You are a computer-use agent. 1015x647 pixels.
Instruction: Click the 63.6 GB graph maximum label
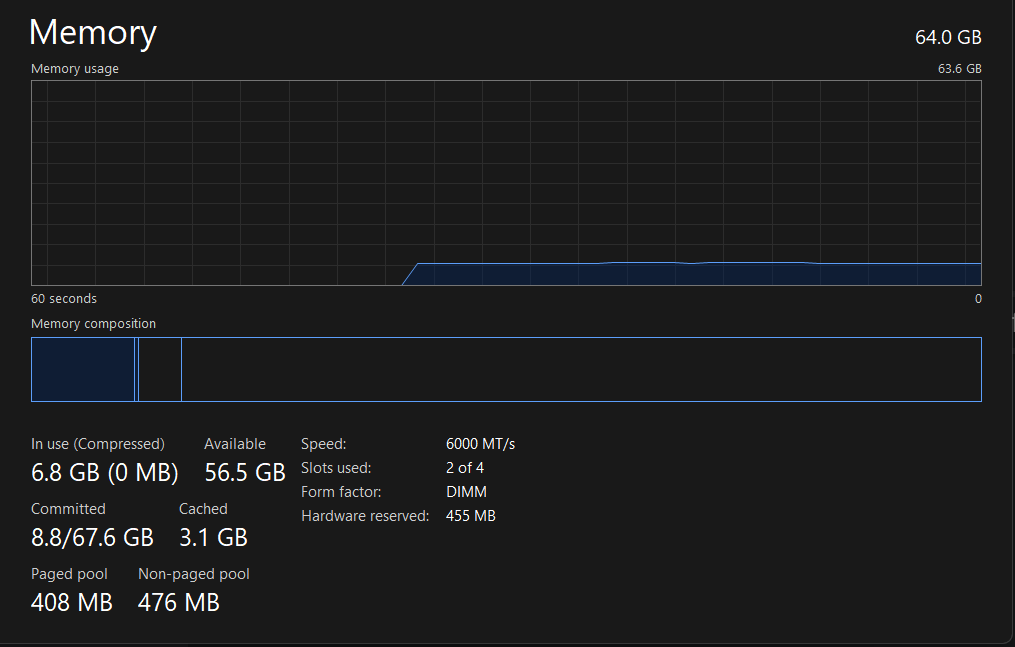click(959, 69)
